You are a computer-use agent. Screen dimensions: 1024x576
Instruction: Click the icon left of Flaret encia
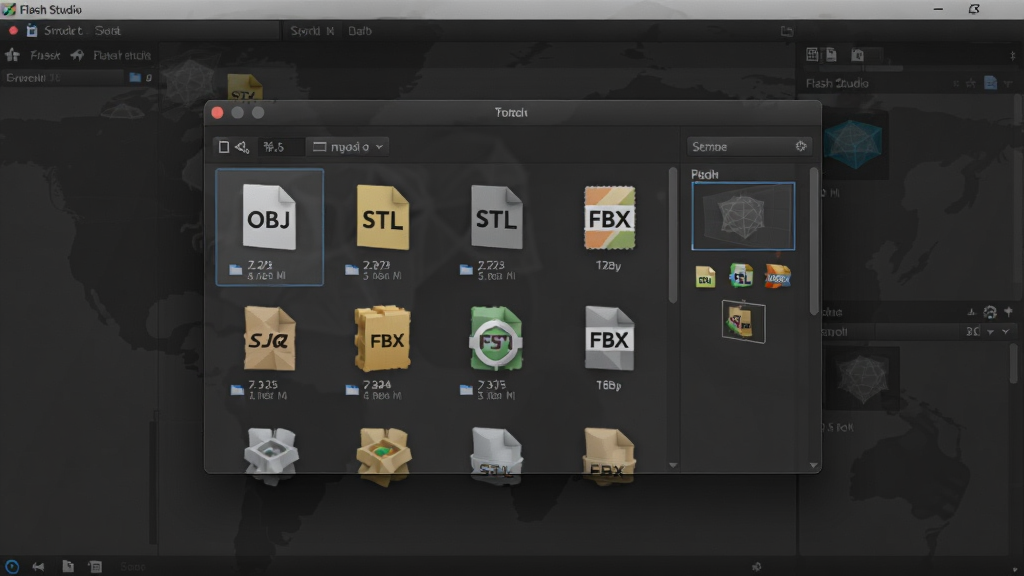click(x=78, y=55)
